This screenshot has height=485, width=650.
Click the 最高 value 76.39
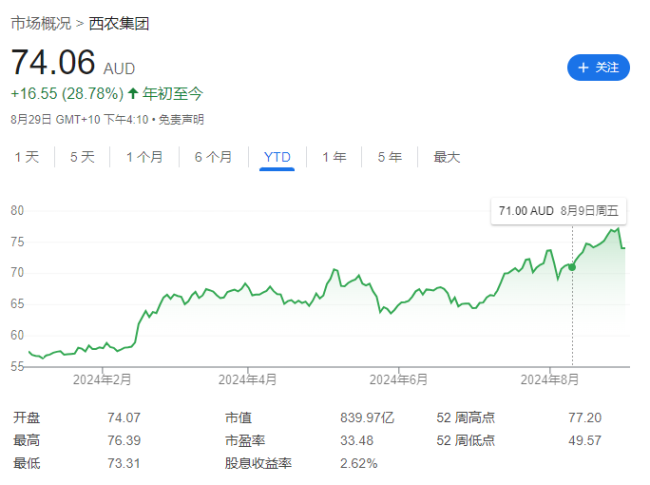click(124, 440)
